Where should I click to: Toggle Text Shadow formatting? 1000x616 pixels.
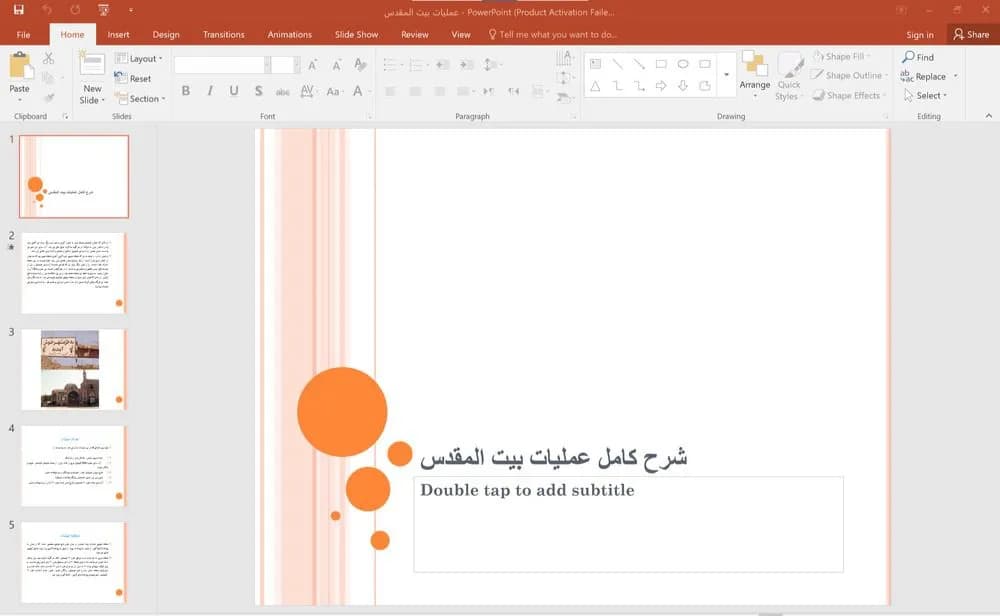258,91
